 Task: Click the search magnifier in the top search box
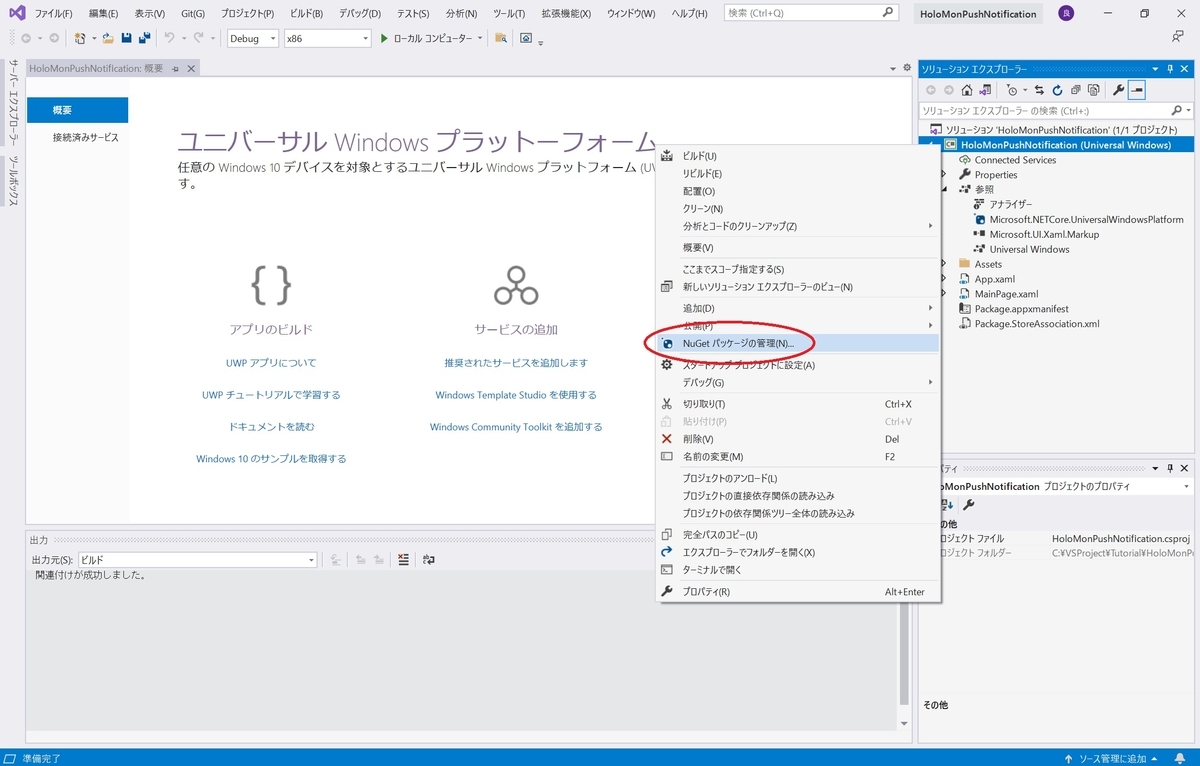(887, 13)
